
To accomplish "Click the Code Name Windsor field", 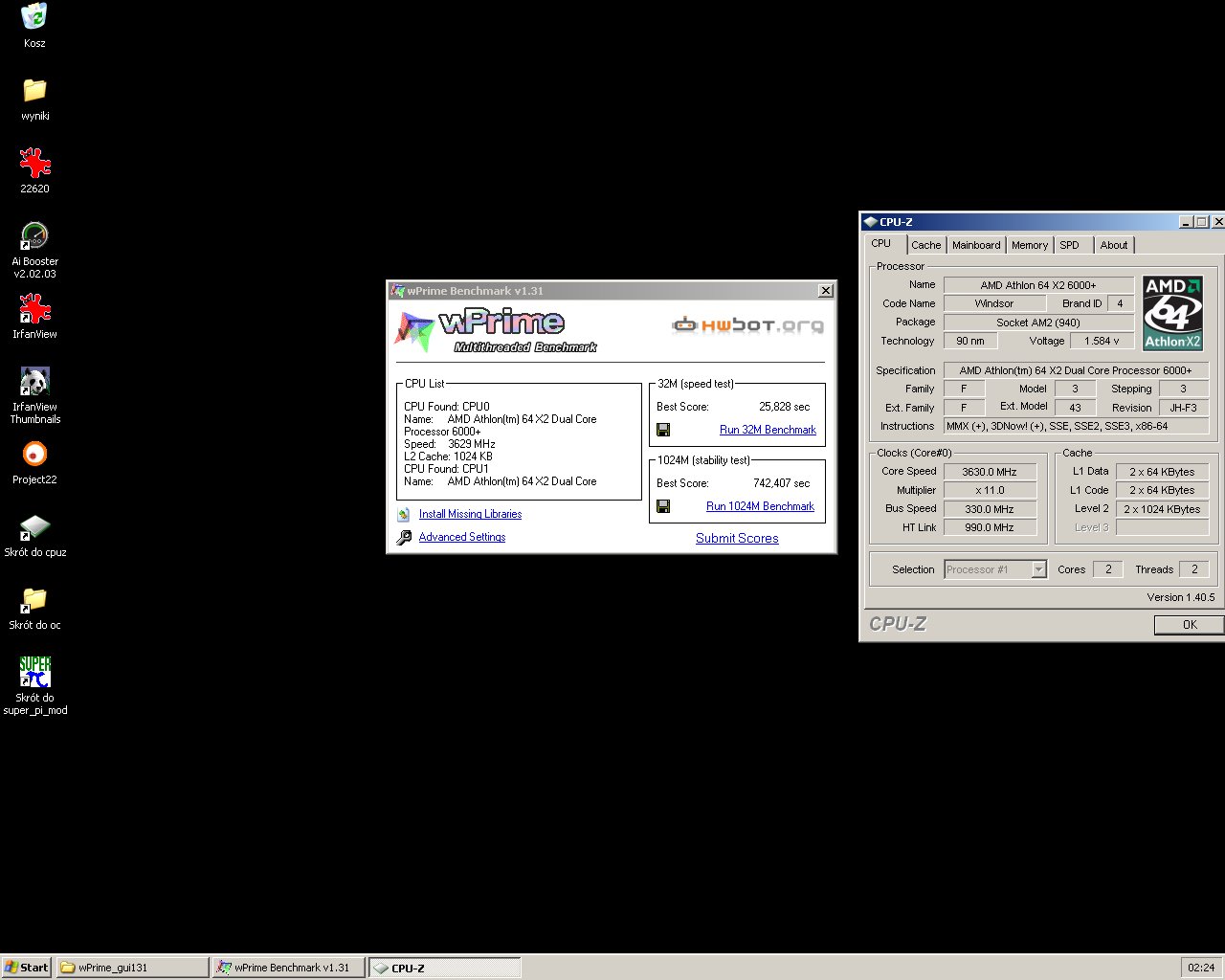I will click(x=993, y=303).
